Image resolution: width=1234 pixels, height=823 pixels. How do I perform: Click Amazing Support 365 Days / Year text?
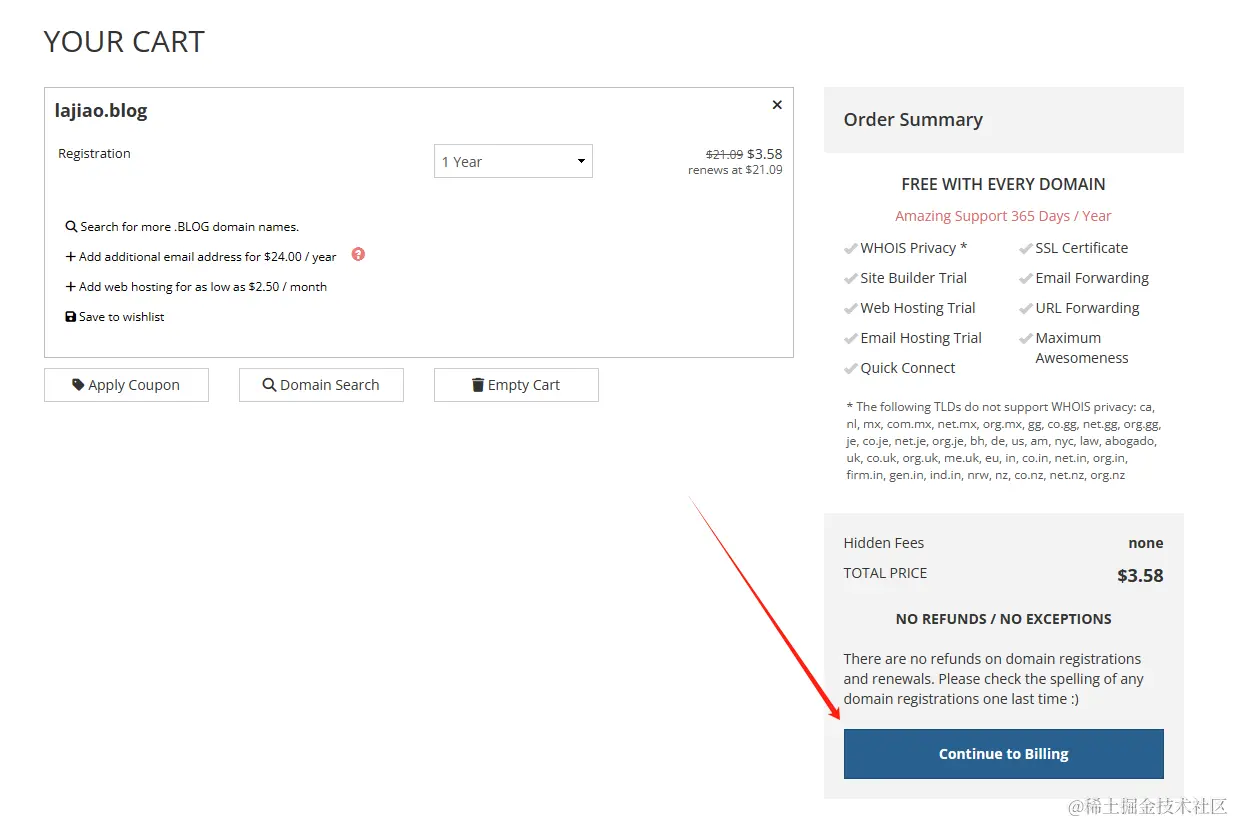(1003, 216)
